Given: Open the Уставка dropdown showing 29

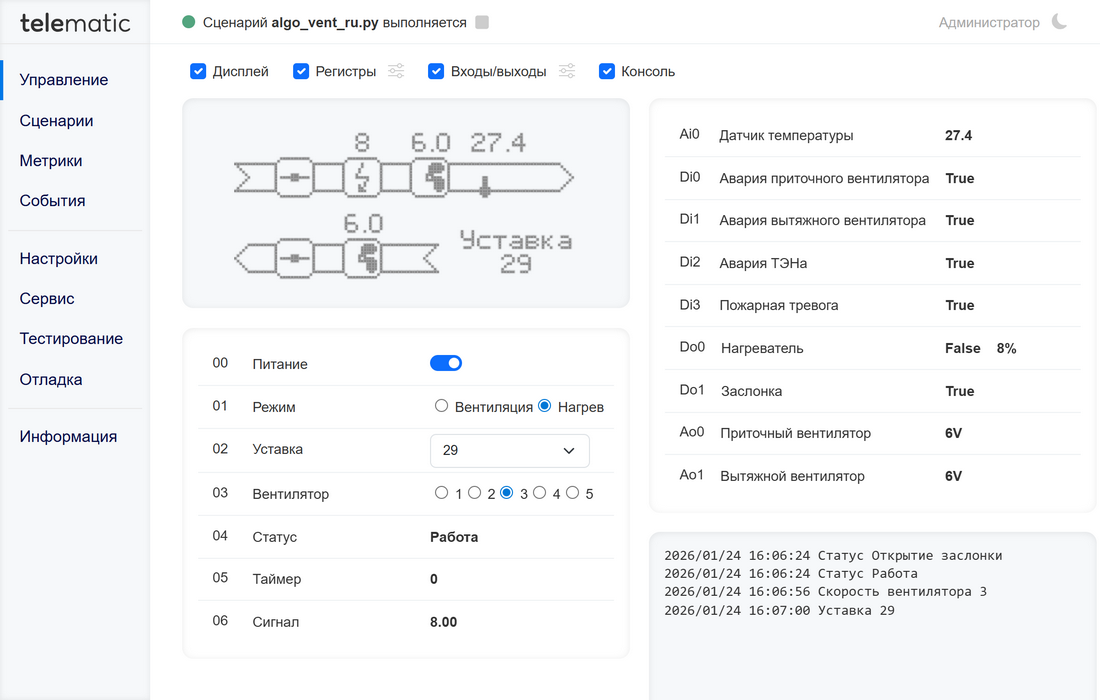Looking at the screenshot, I should tap(509, 450).
